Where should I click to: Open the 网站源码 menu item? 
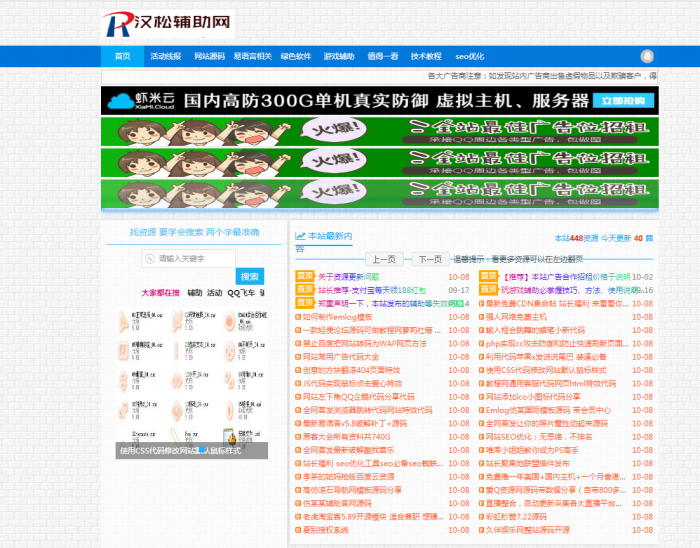click(209, 57)
